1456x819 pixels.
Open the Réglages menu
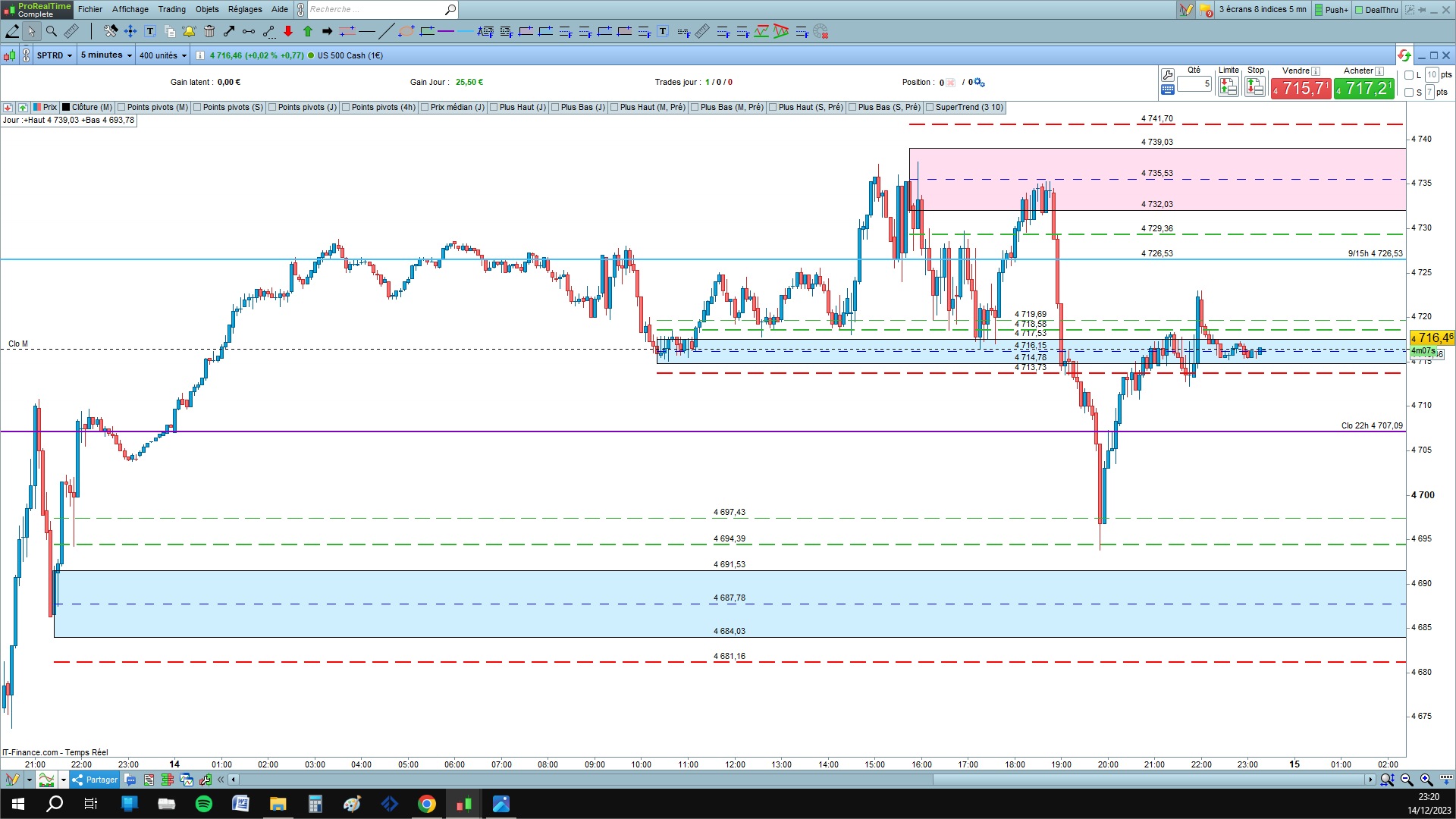pos(245,9)
